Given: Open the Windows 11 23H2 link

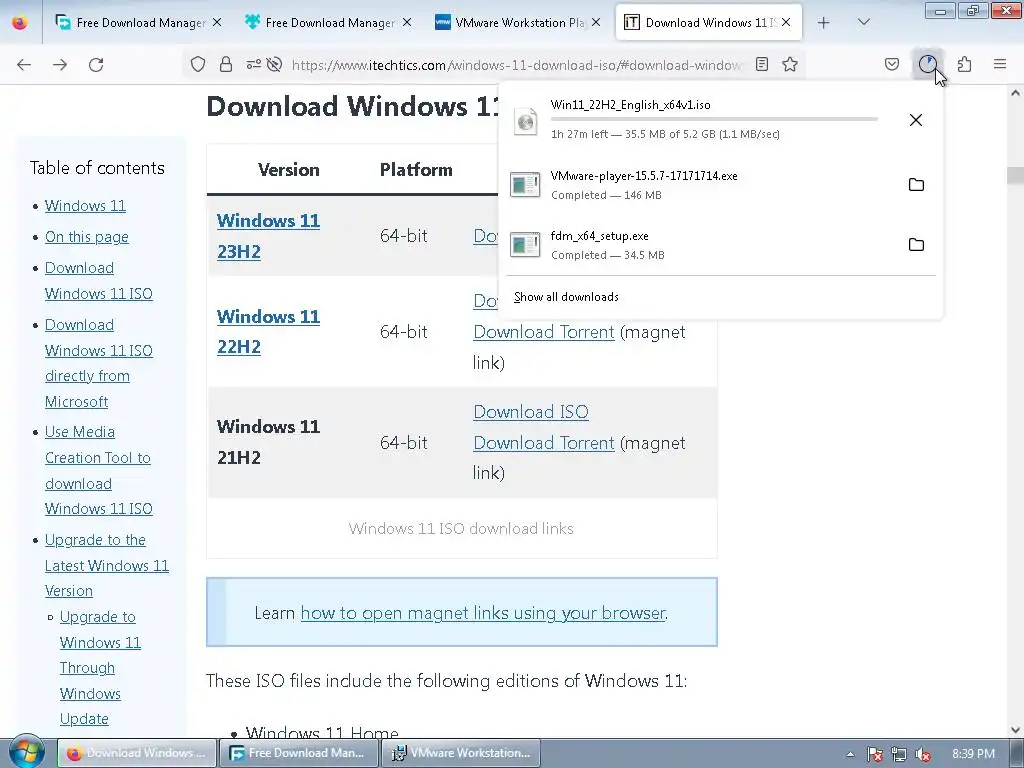Looking at the screenshot, I should [268, 236].
